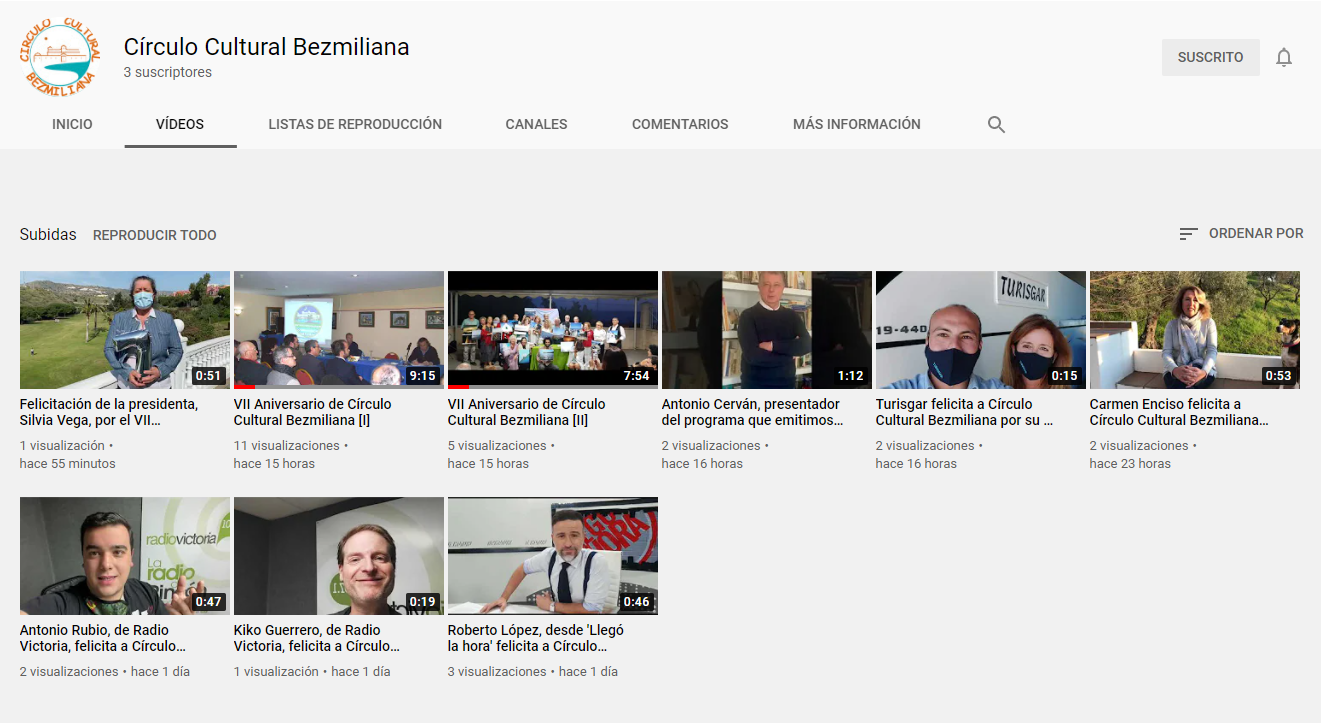Open Silvia Vega's felicitation video link
Screen dimensions: 1321x723
(x=124, y=330)
